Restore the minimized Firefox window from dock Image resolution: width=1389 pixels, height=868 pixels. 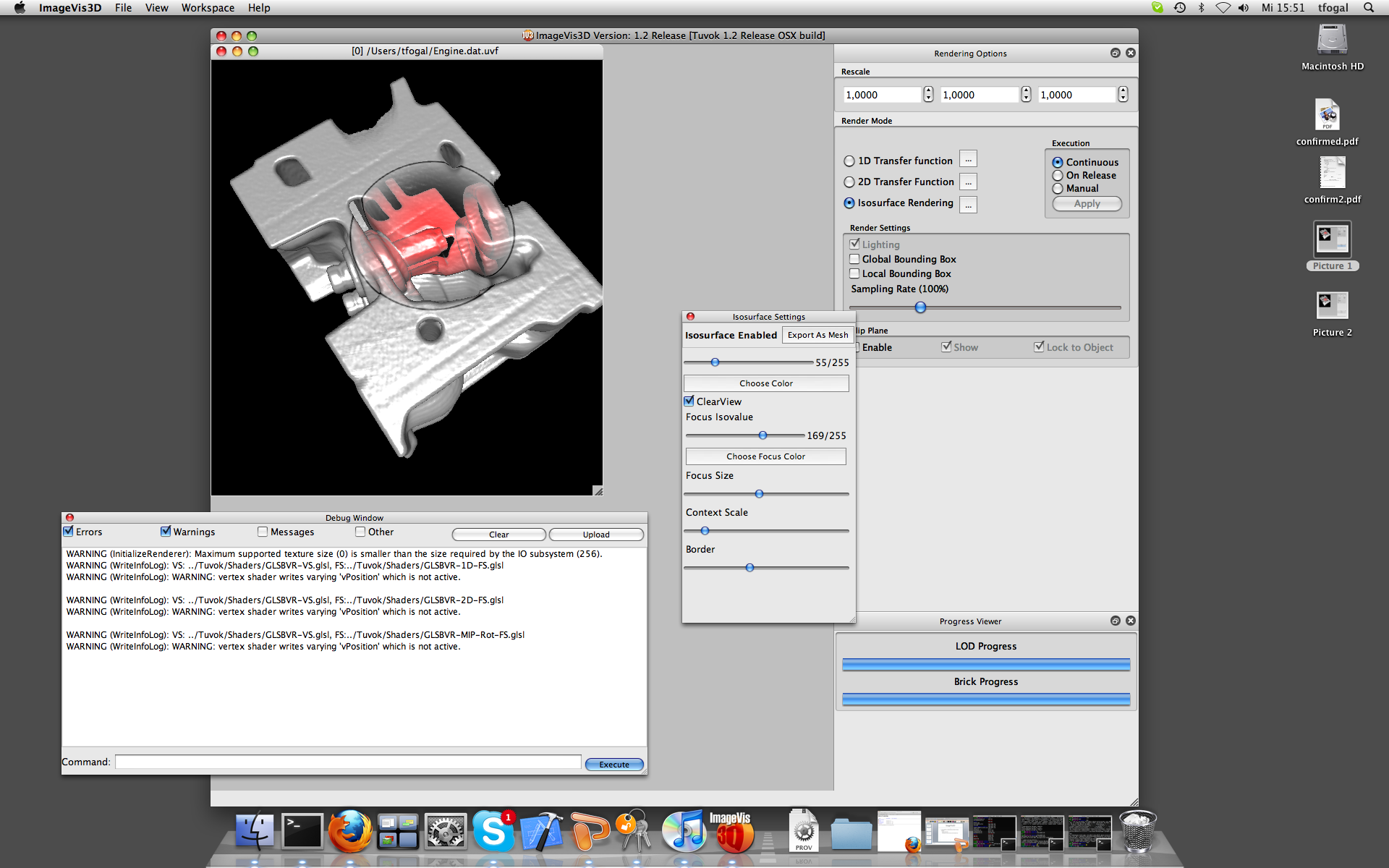pyautogui.click(x=899, y=830)
